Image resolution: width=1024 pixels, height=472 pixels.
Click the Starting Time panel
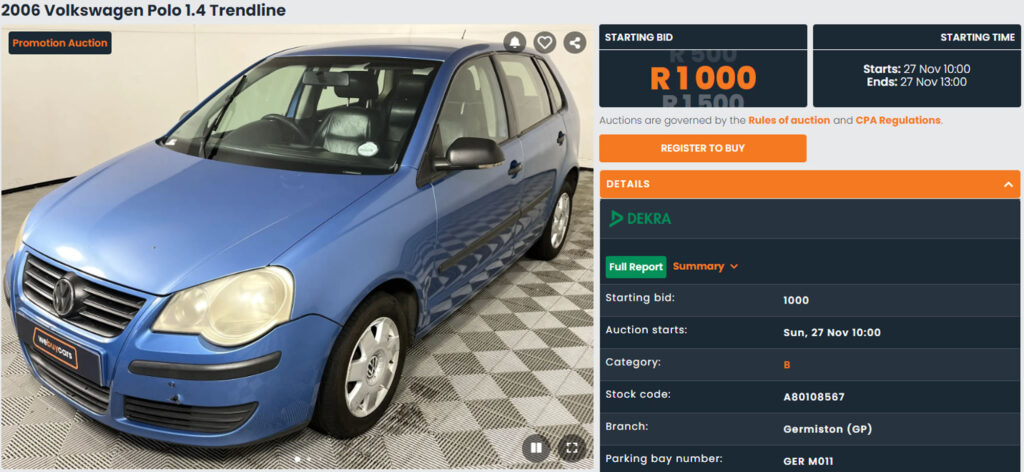click(917, 66)
